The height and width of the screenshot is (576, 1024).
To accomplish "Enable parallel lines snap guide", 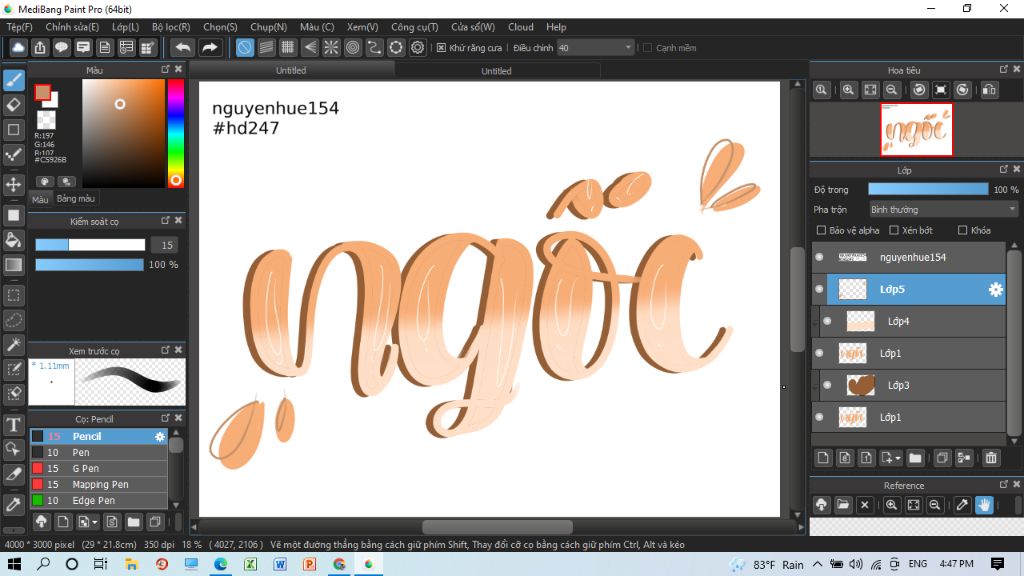I will (266, 48).
